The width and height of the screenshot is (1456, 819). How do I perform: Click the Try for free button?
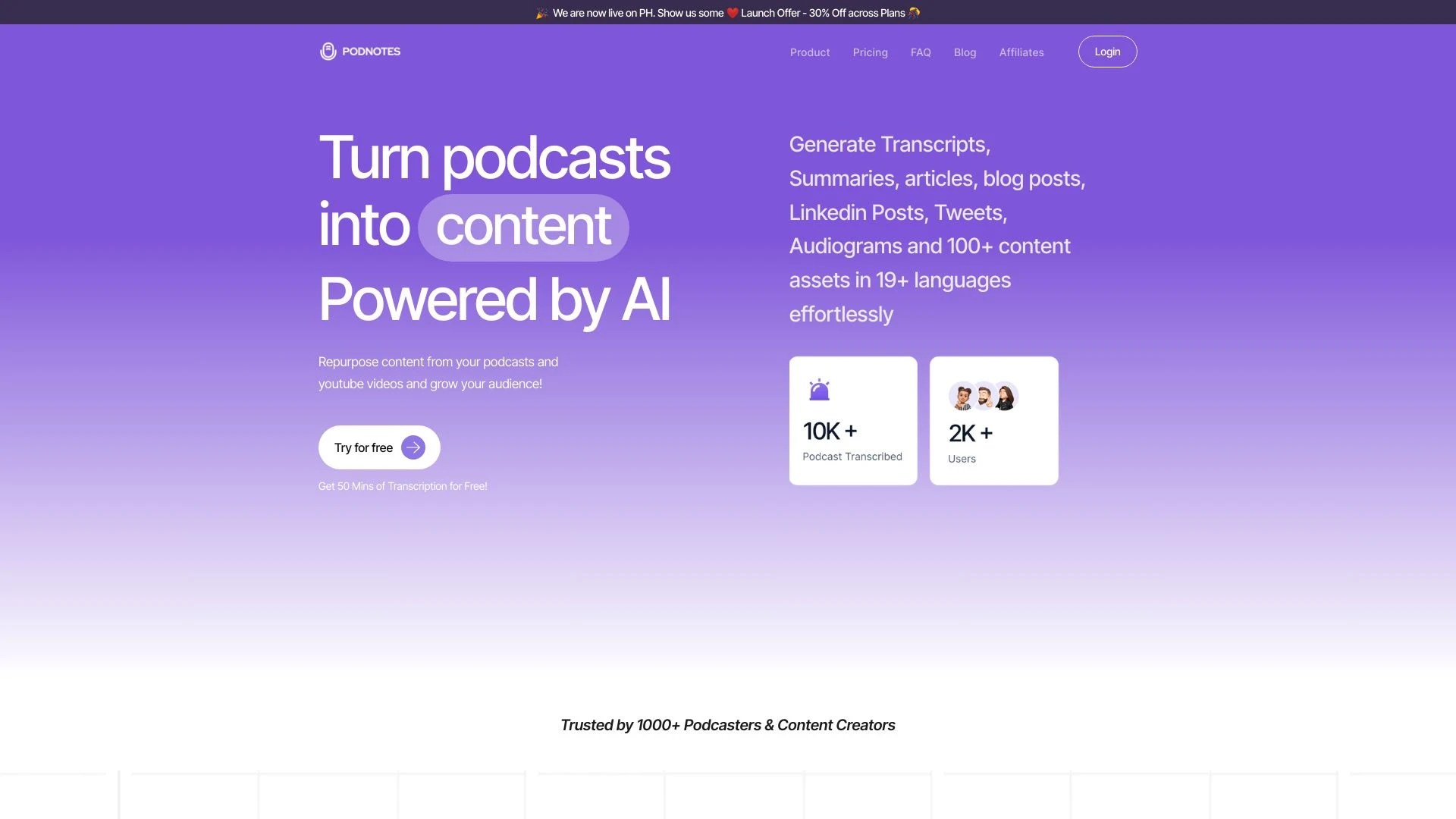click(378, 446)
